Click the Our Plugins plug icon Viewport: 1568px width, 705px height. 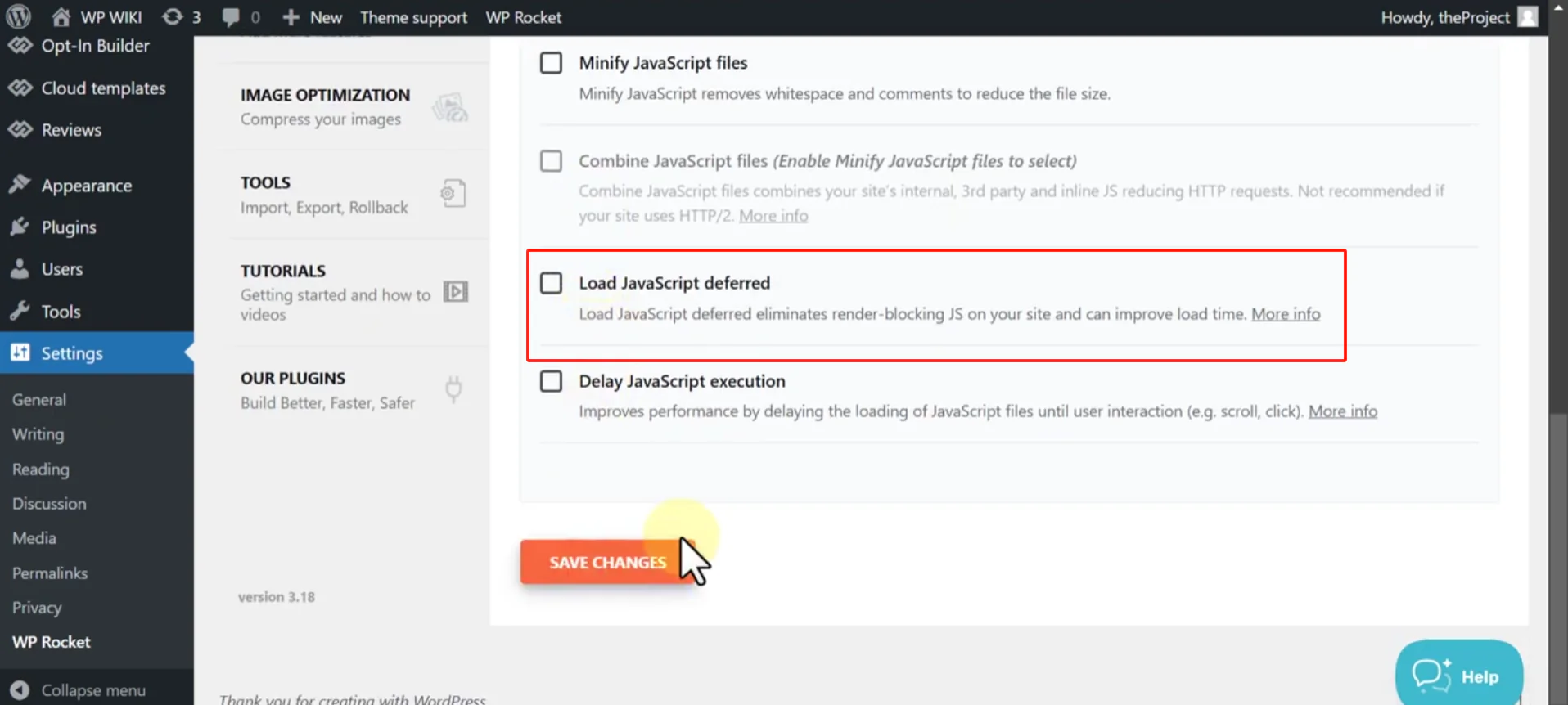[453, 388]
